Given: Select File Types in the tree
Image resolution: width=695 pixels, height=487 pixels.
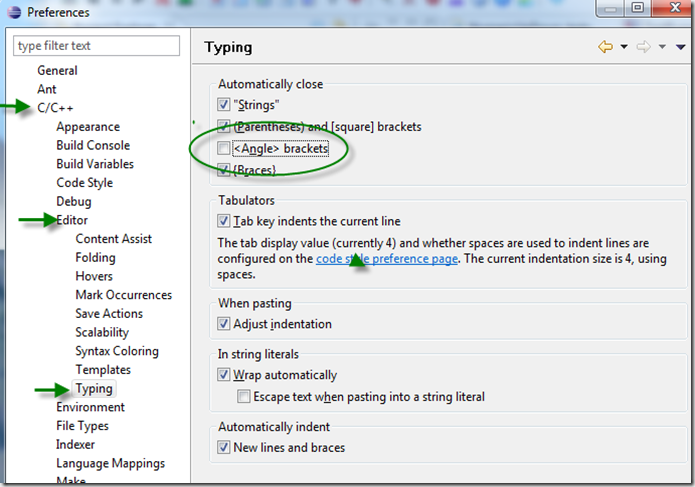Looking at the screenshot, I should coord(82,426).
